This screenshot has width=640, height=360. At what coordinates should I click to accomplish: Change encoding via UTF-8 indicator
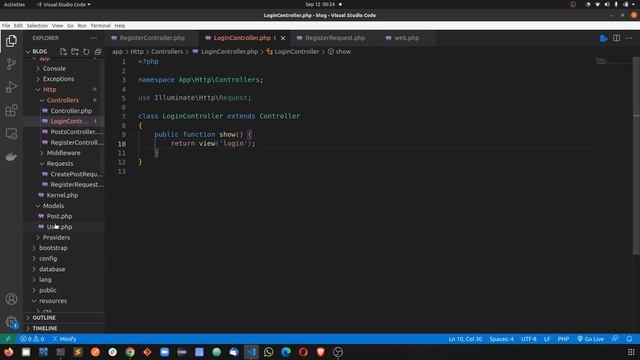[x=529, y=339]
